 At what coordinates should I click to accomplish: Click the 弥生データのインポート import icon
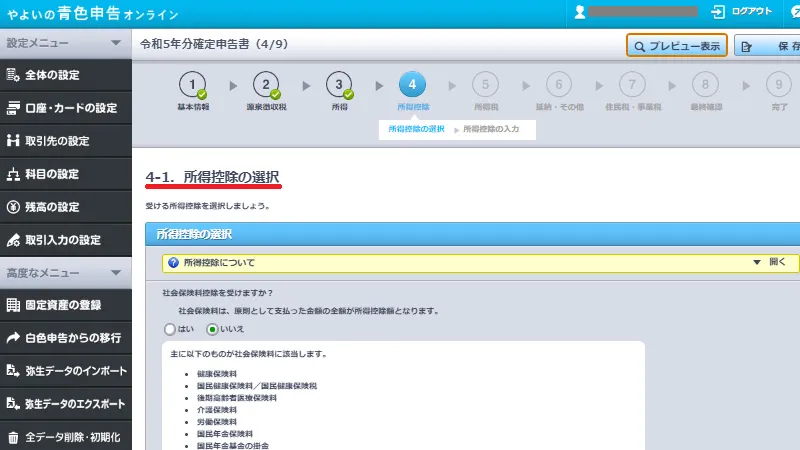coord(13,371)
